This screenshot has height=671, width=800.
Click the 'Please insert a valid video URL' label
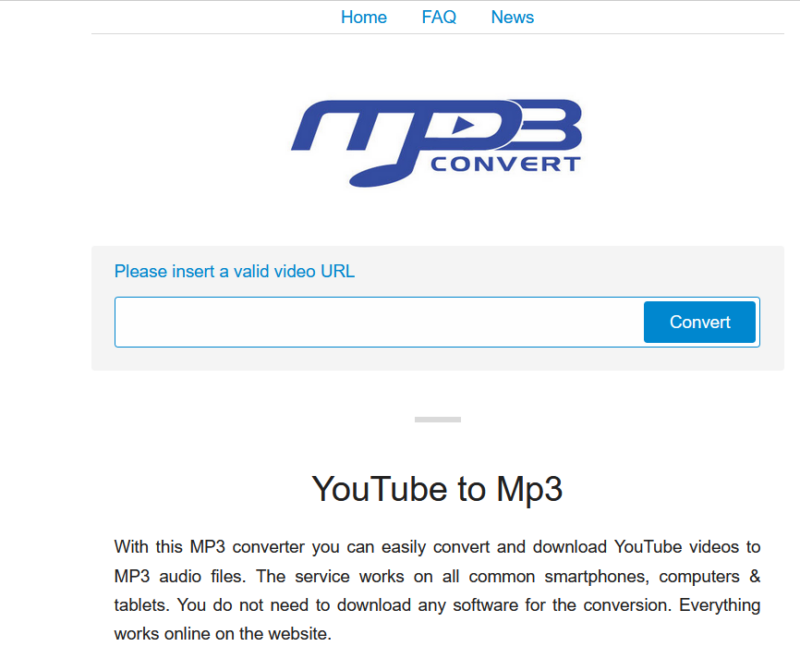click(234, 271)
